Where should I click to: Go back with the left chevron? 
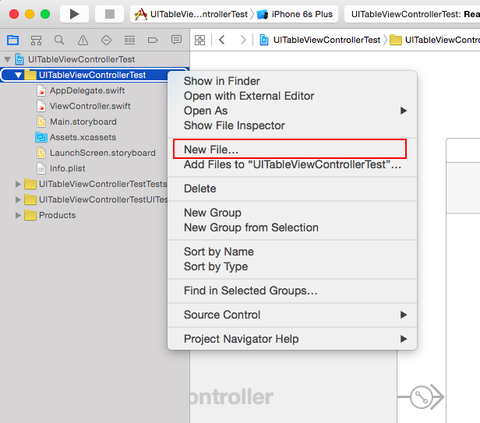click(x=222, y=40)
